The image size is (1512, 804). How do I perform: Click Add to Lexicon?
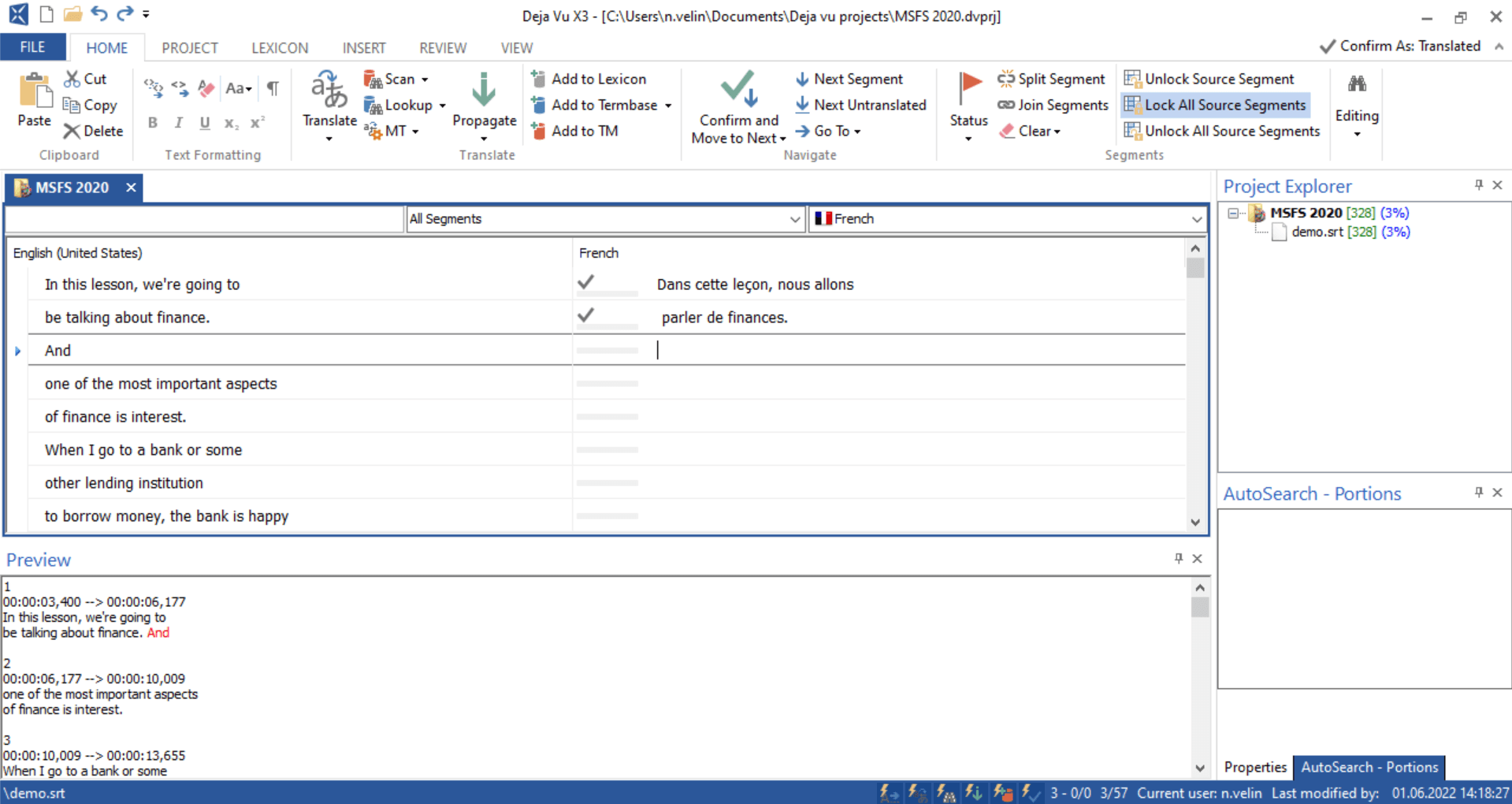click(x=589, y=79)
